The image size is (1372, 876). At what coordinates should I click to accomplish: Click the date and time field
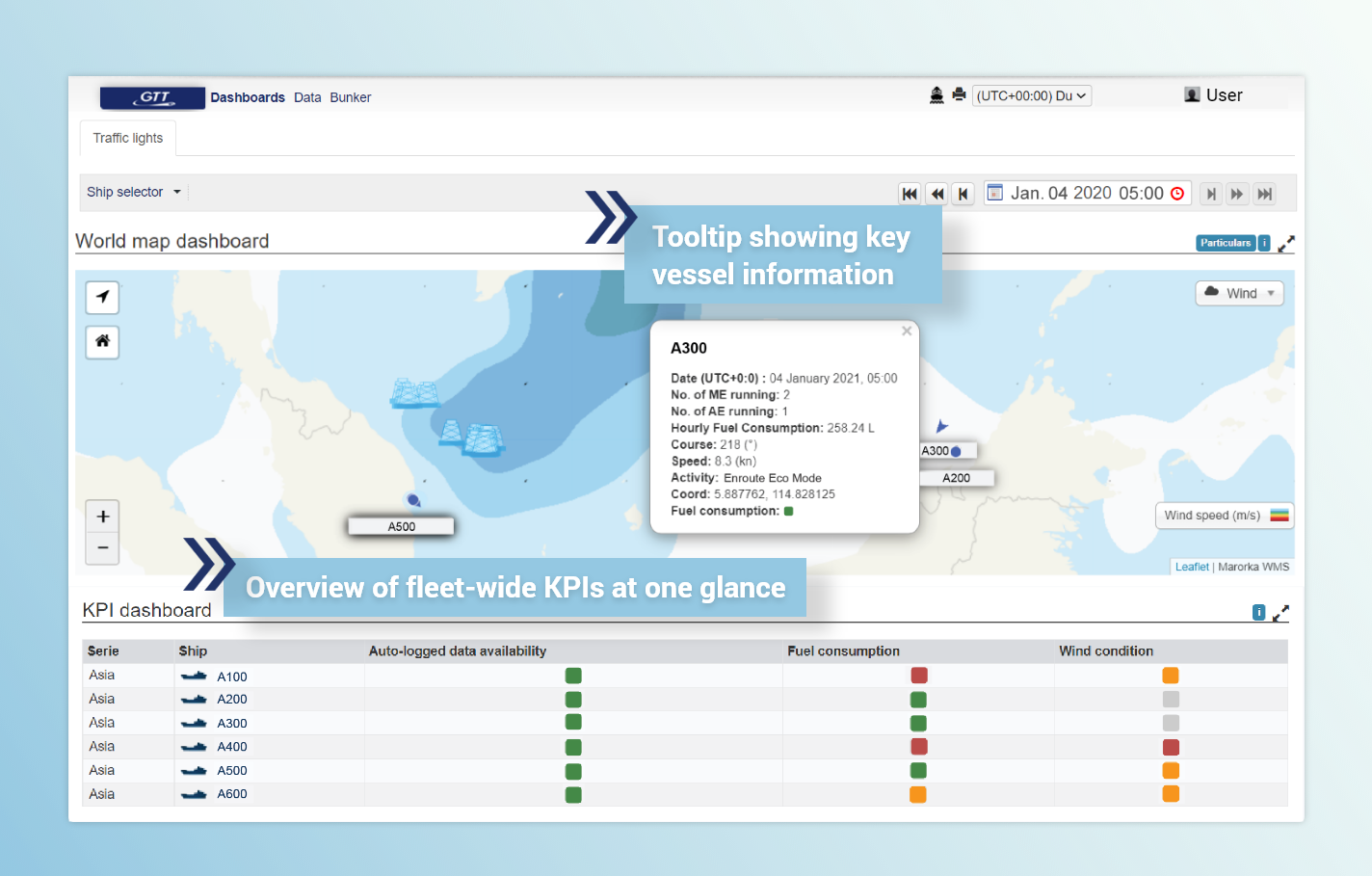[x=1087, y=193]
